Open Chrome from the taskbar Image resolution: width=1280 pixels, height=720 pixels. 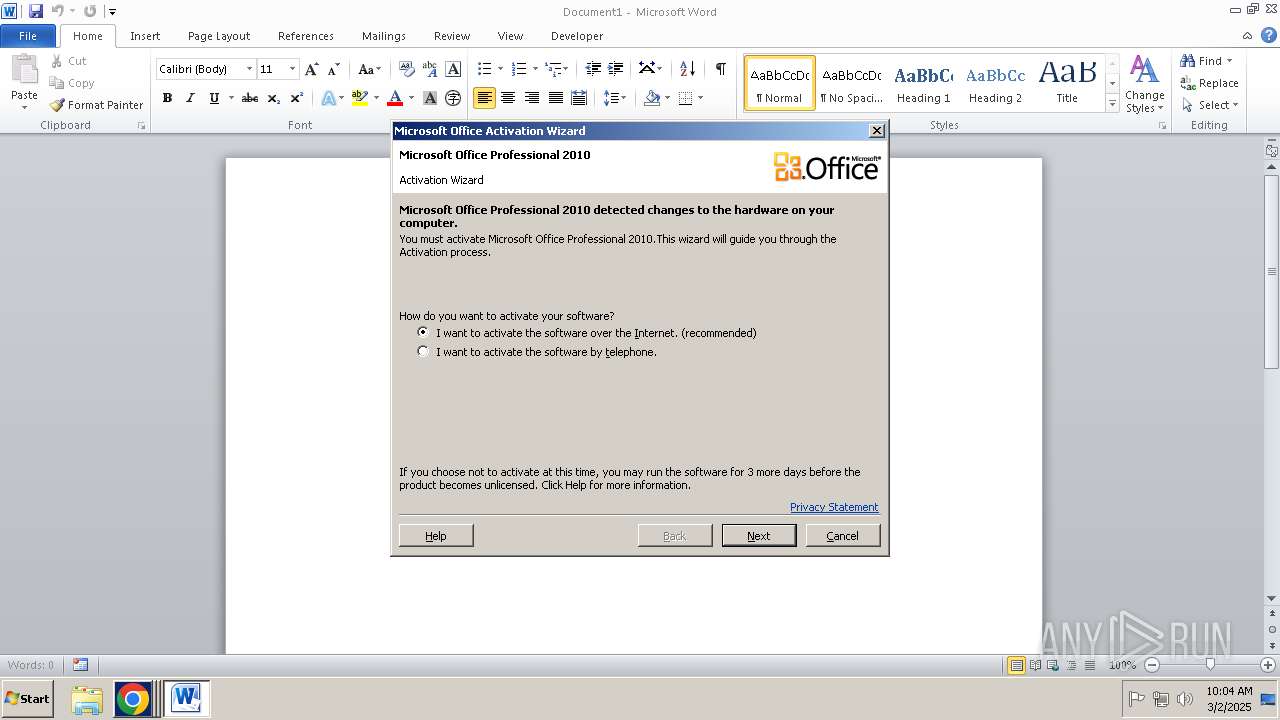pos(132,699)
